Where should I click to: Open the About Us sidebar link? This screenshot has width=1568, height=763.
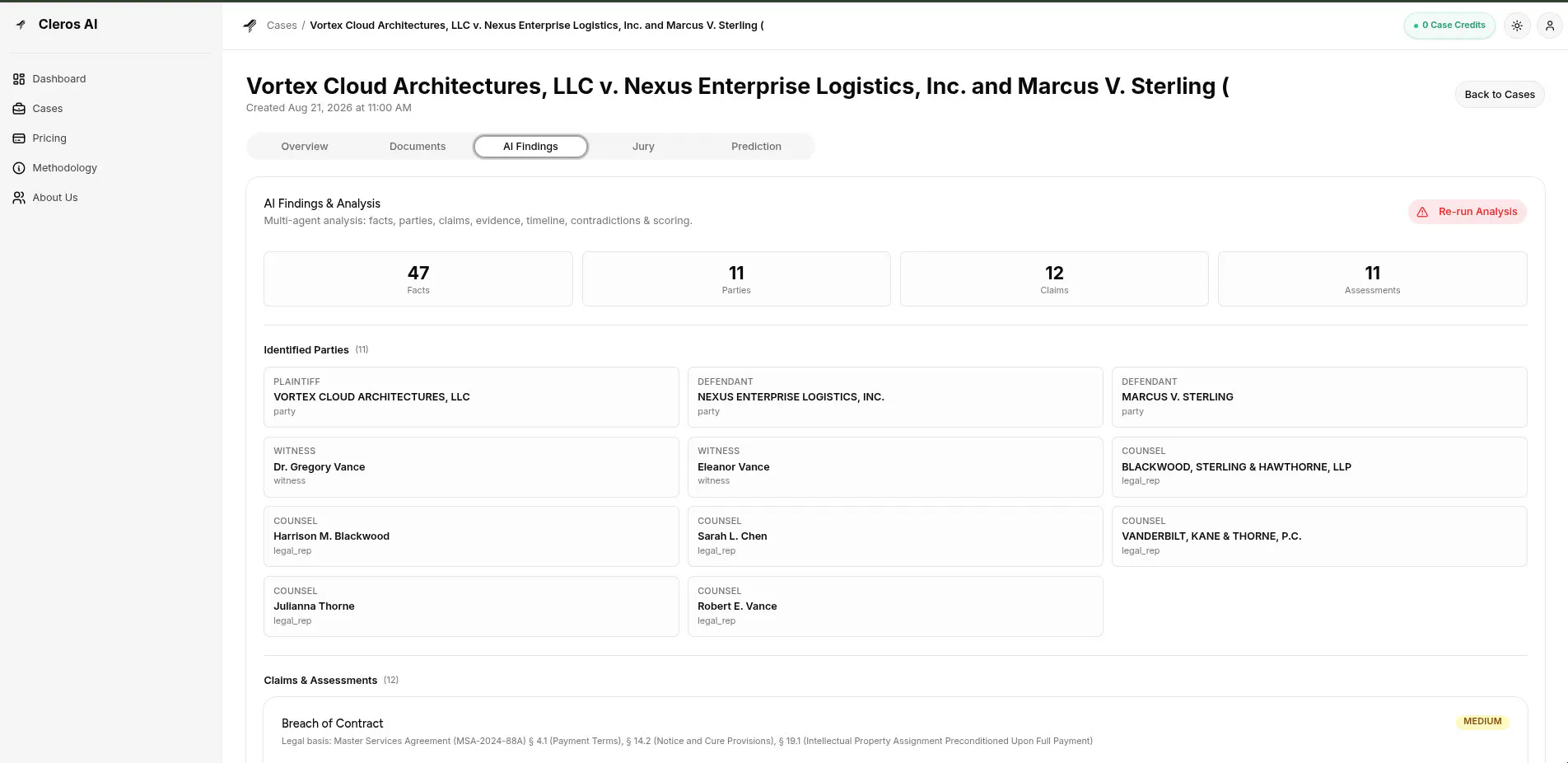55,198
